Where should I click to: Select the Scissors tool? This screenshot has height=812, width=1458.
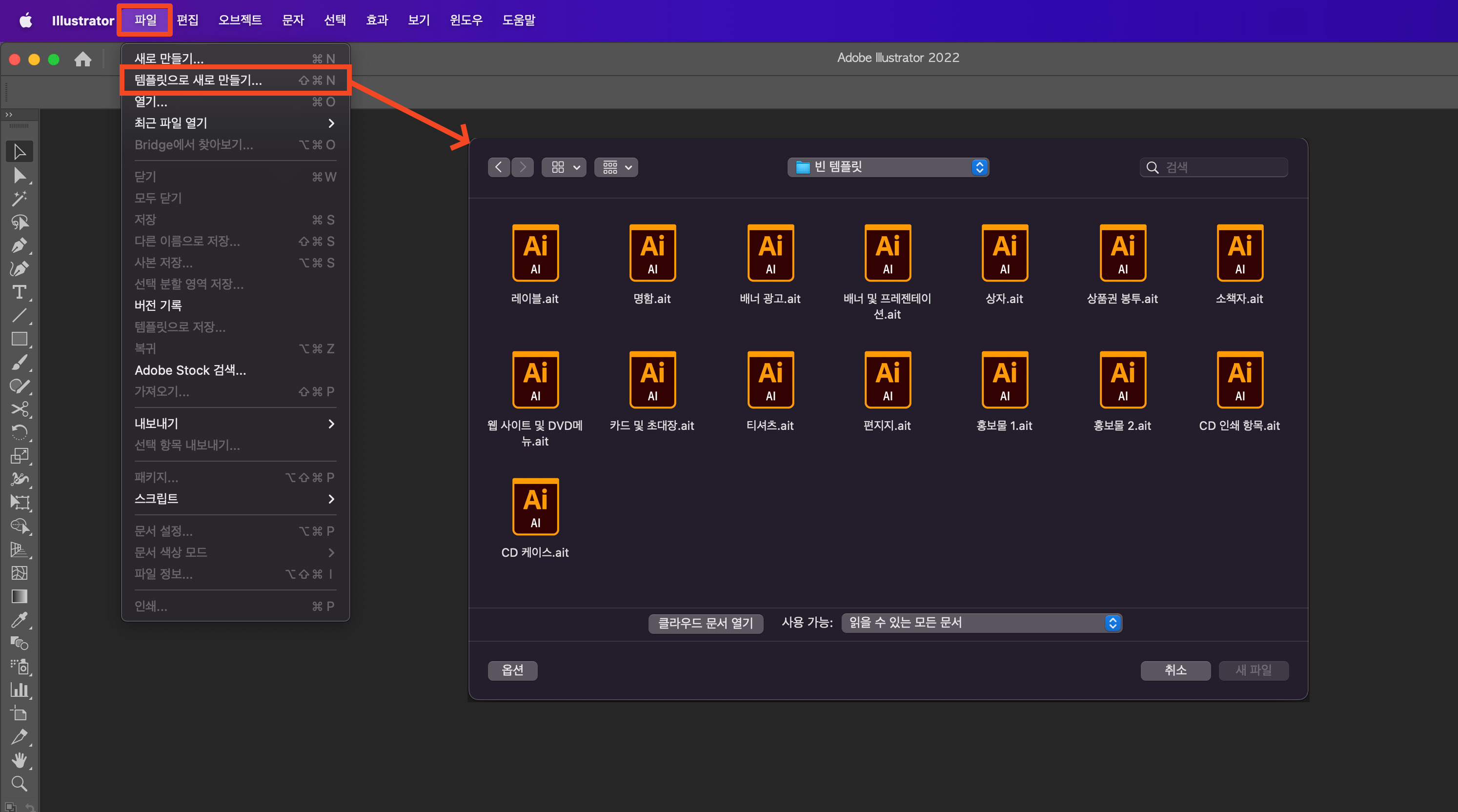pos(19,409)
